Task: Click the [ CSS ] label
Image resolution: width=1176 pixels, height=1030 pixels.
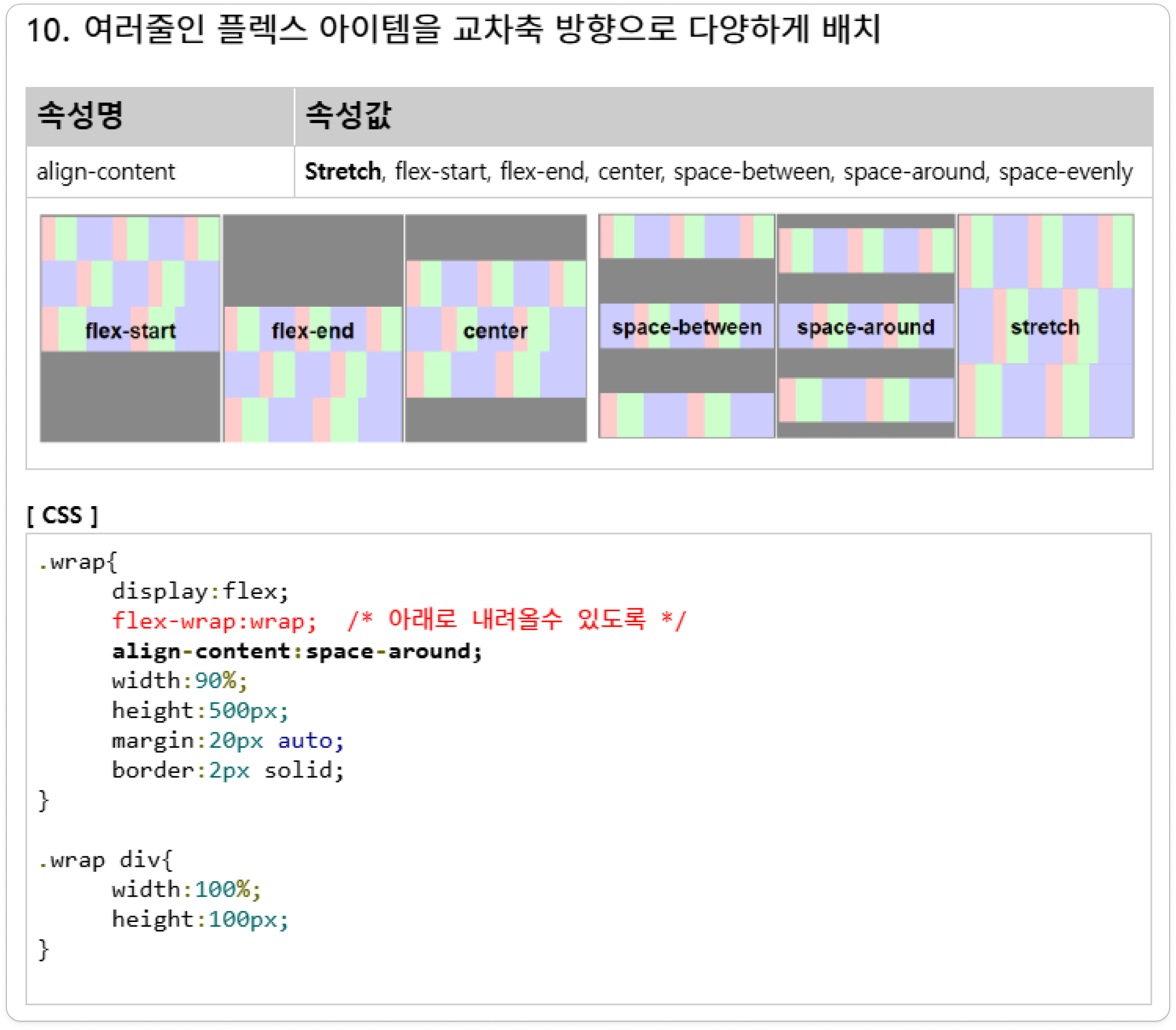Action: [63, 515]
